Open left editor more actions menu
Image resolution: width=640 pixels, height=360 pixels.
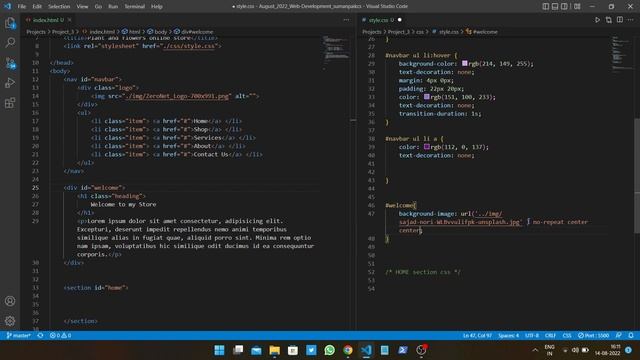346,20
